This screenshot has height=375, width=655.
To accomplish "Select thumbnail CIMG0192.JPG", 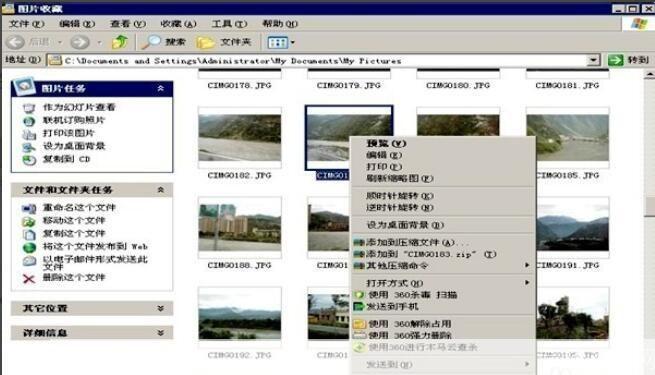I will [x=240, y=317].
